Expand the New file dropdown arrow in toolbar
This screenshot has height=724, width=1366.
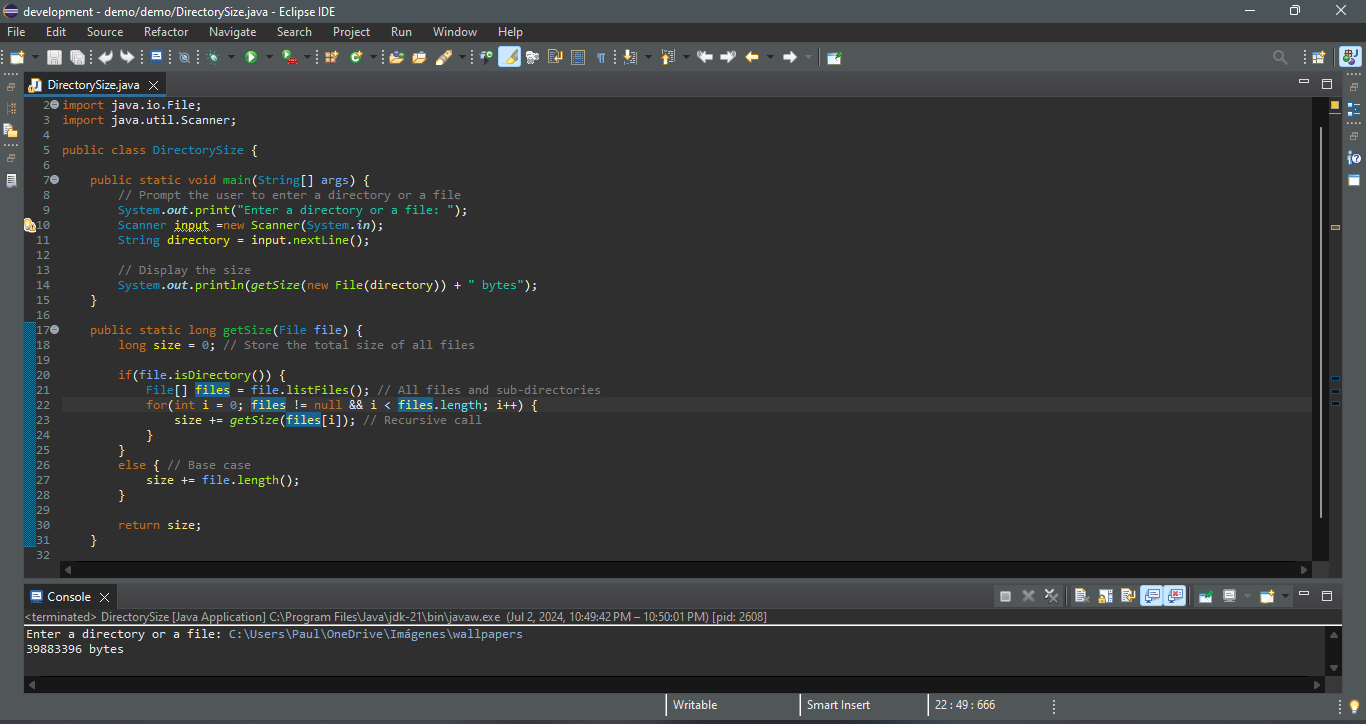36,57
